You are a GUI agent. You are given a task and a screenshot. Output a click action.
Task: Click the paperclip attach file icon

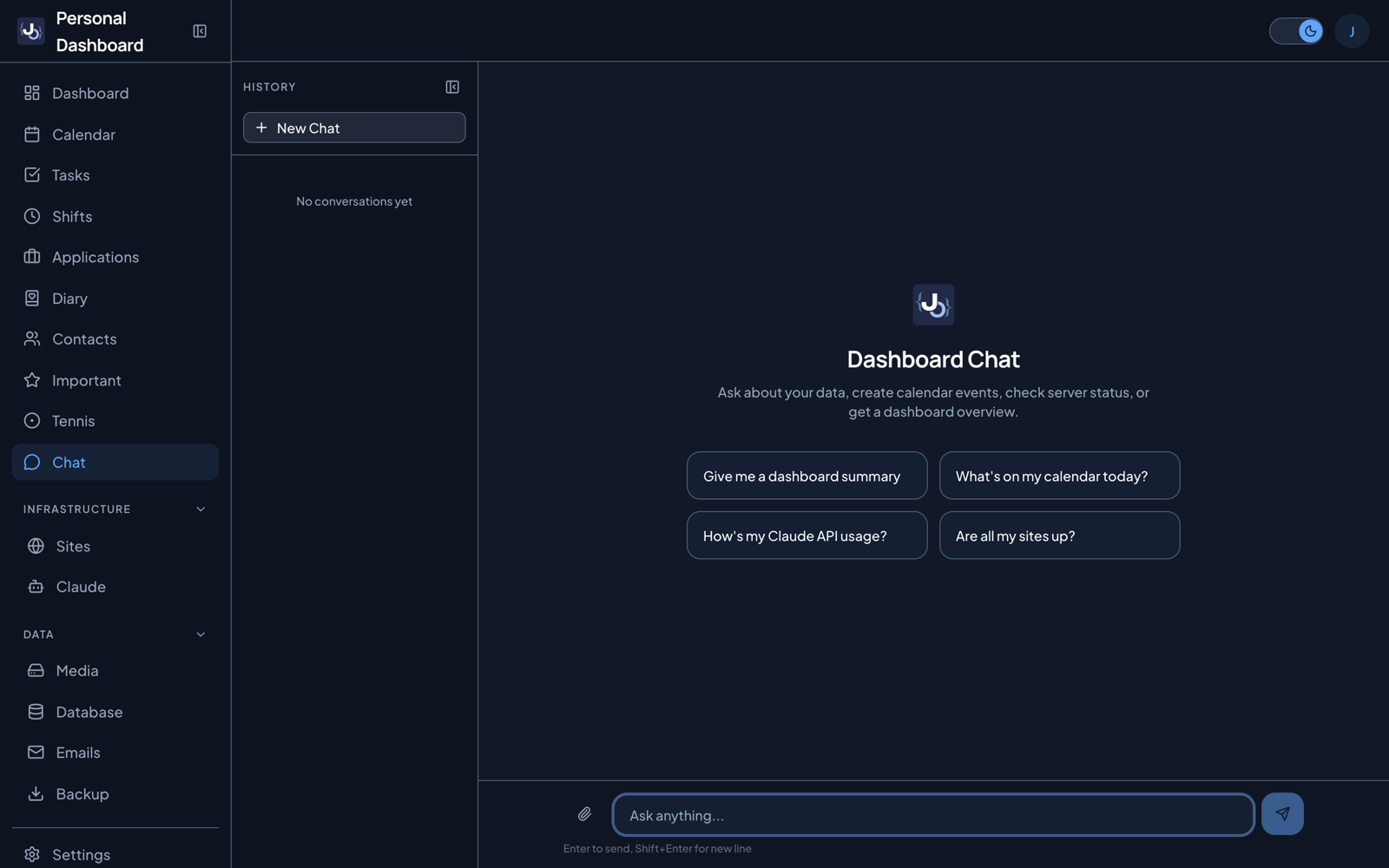[584, 814]
